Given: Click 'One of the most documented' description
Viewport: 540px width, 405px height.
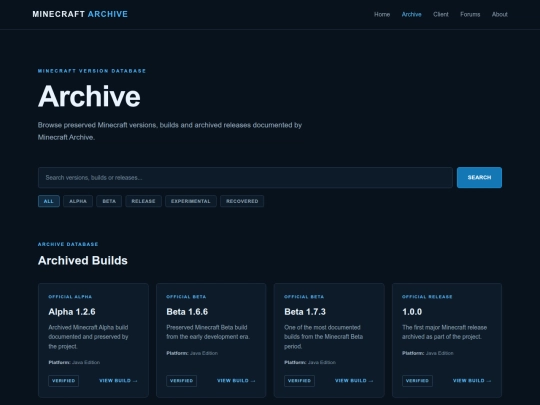Looking at the screenshot, I should click(x=323, y=337).
